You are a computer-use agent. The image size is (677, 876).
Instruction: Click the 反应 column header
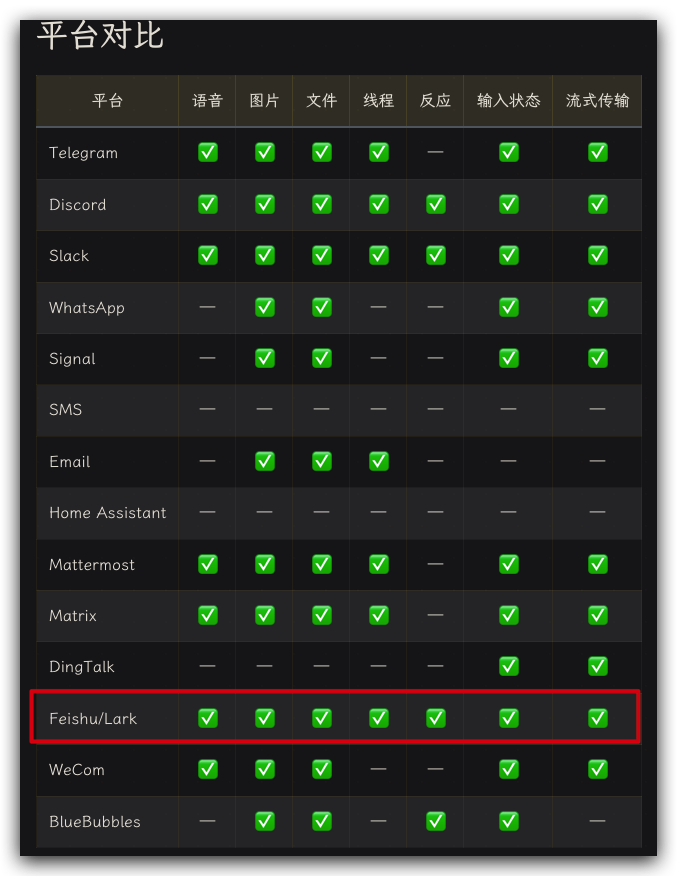(435, 101)
